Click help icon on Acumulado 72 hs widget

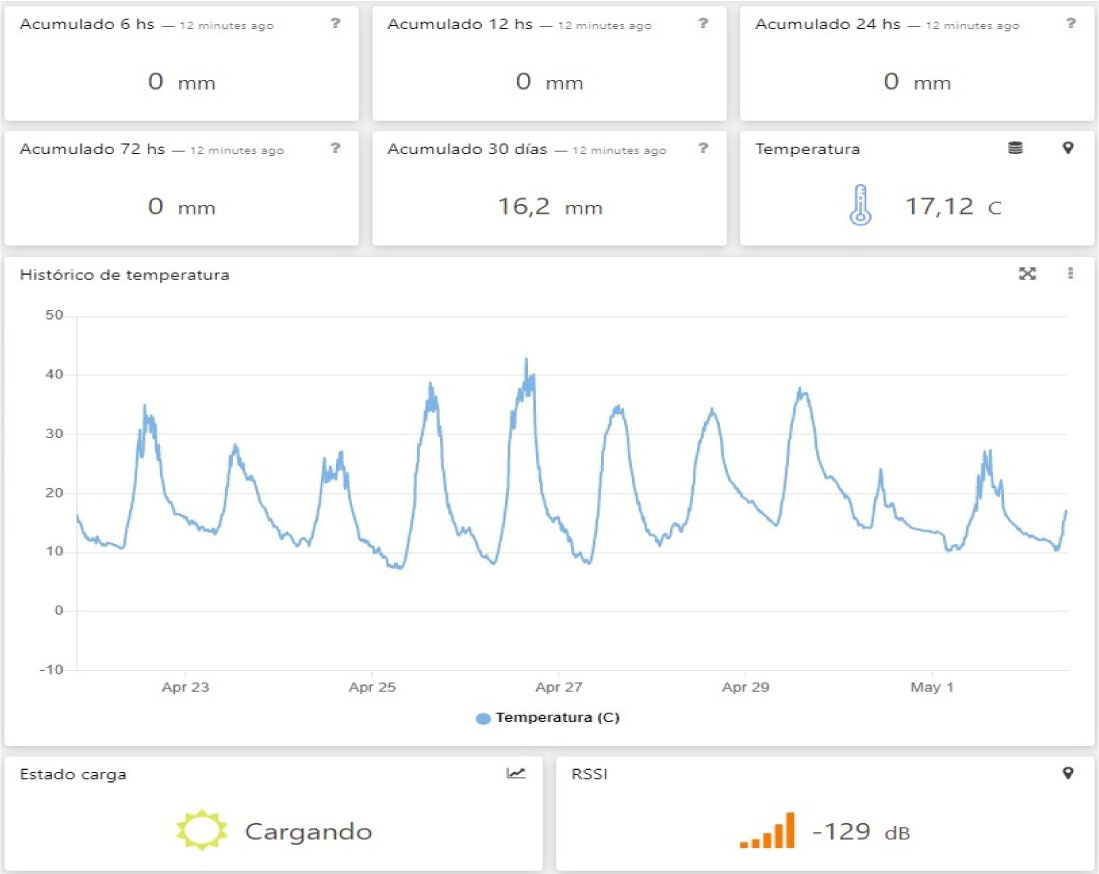pyautogui.click(x=335, y=148)
